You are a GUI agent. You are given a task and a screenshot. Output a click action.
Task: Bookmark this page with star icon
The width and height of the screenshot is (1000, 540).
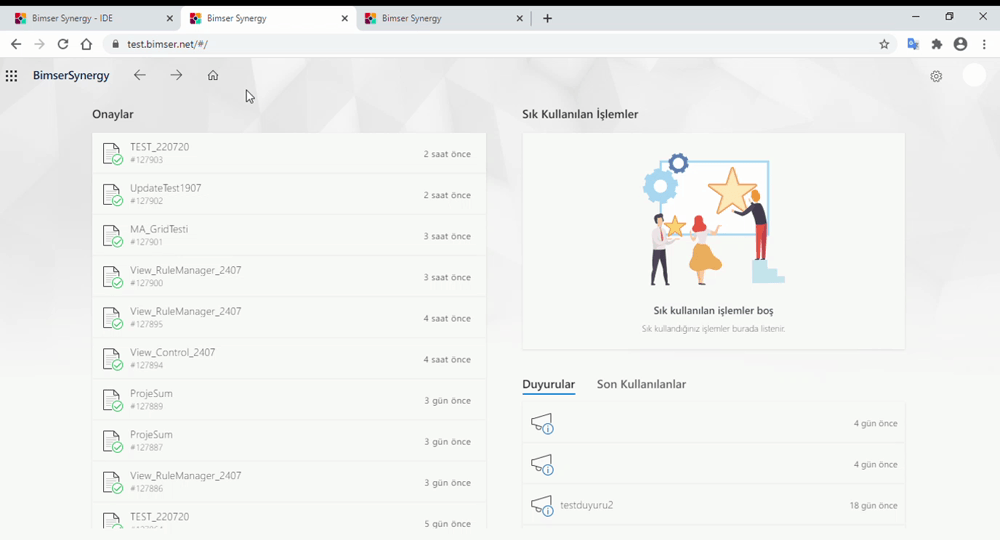[x=884, y=44]
